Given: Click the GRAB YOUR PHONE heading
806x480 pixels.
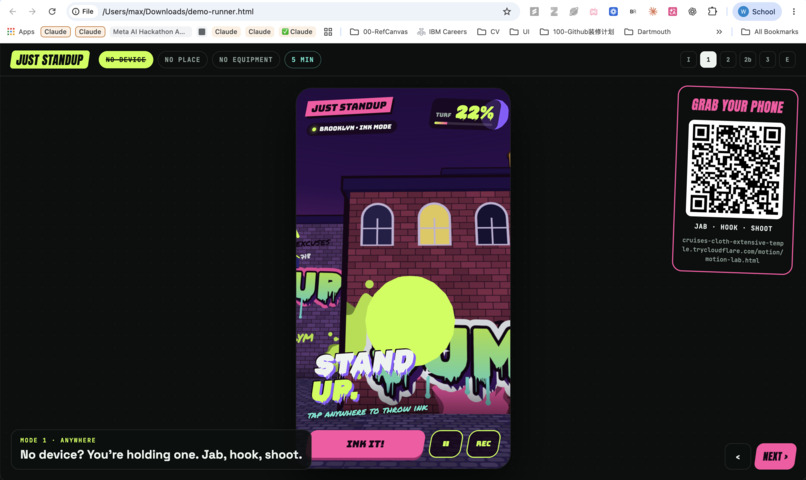Looking at the screenshot, I should pos(737,106).
